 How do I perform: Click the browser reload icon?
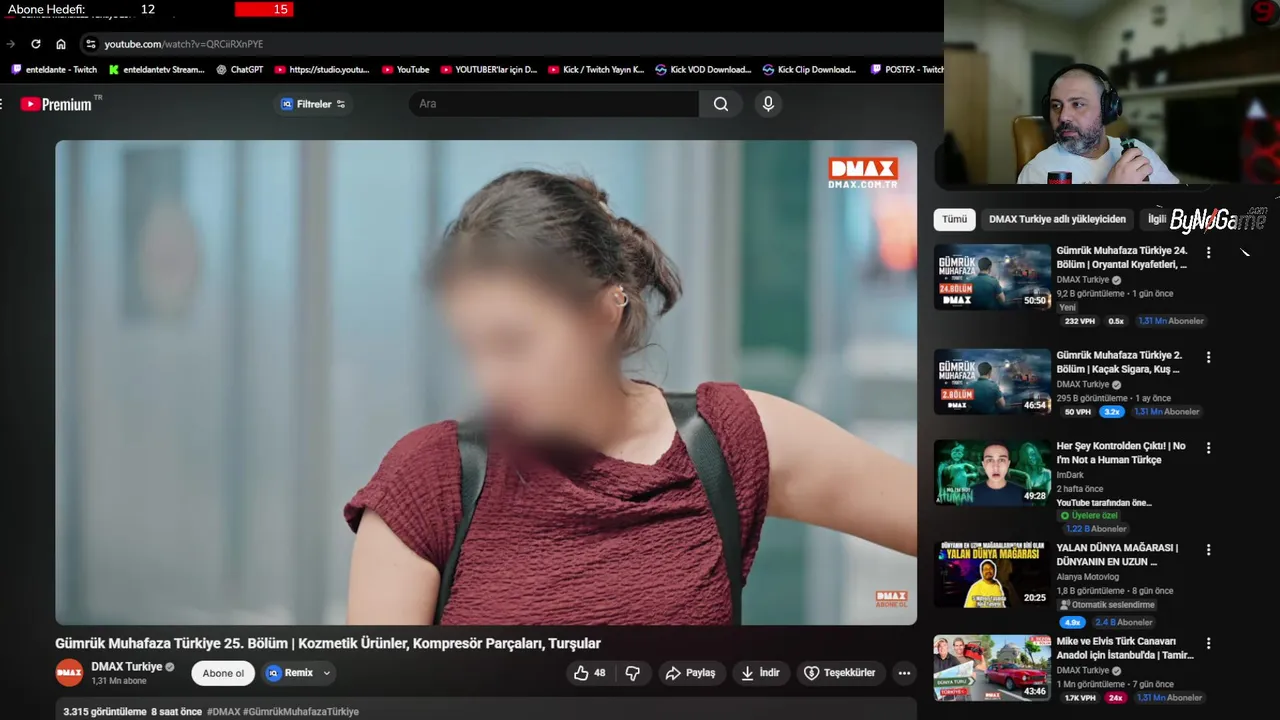36,44
